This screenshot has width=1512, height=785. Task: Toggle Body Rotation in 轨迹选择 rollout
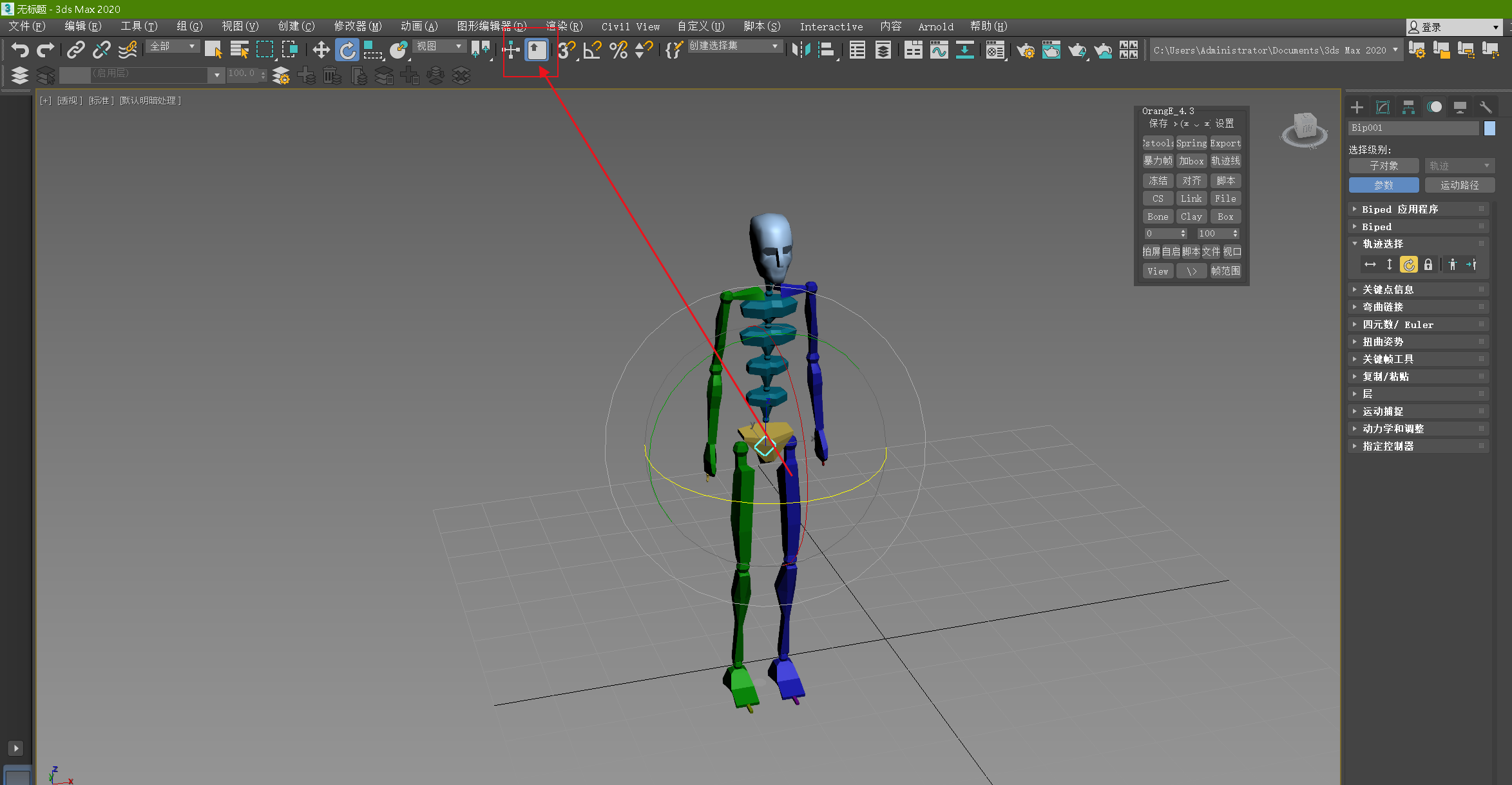point(1409,265)
